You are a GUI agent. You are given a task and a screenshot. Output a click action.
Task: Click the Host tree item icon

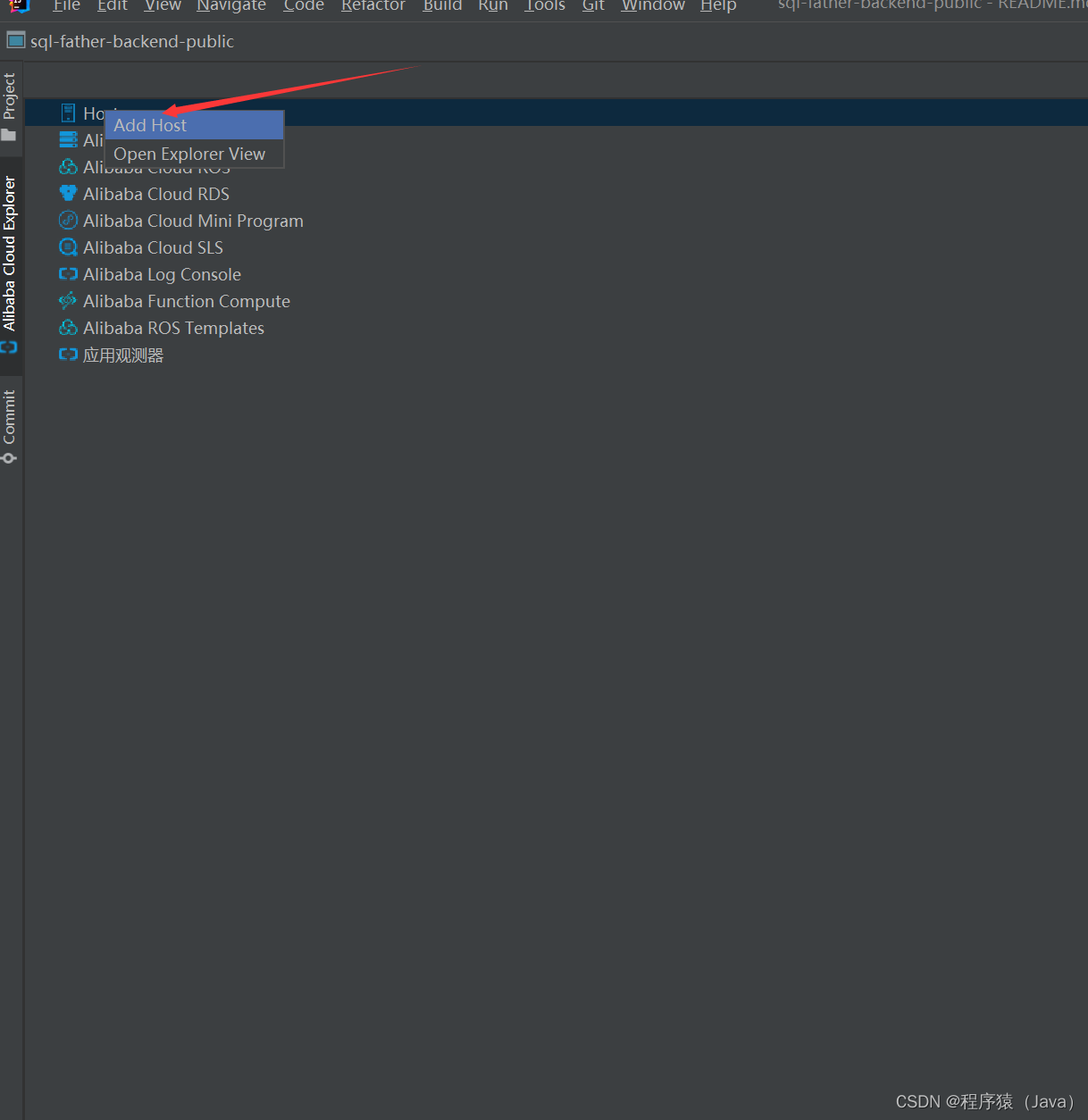click(x=68, y=113)
